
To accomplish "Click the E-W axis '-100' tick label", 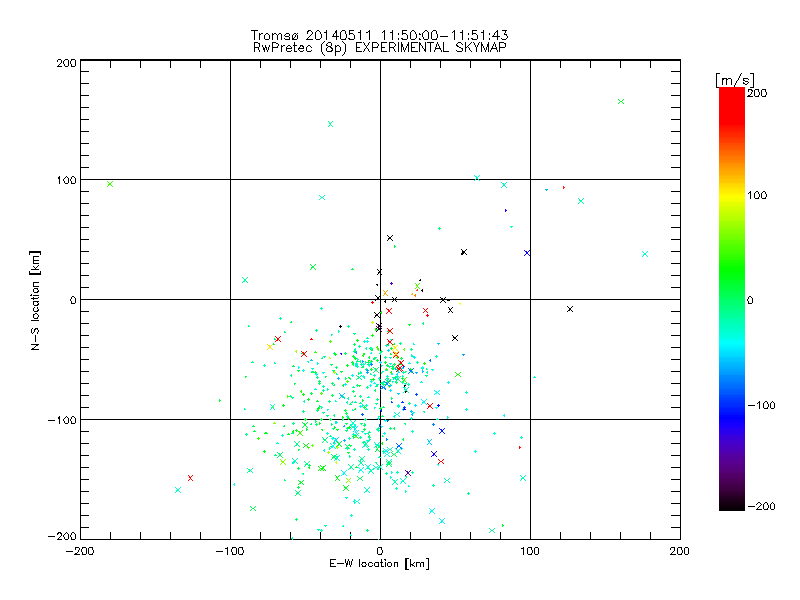I will click(230, 551).
